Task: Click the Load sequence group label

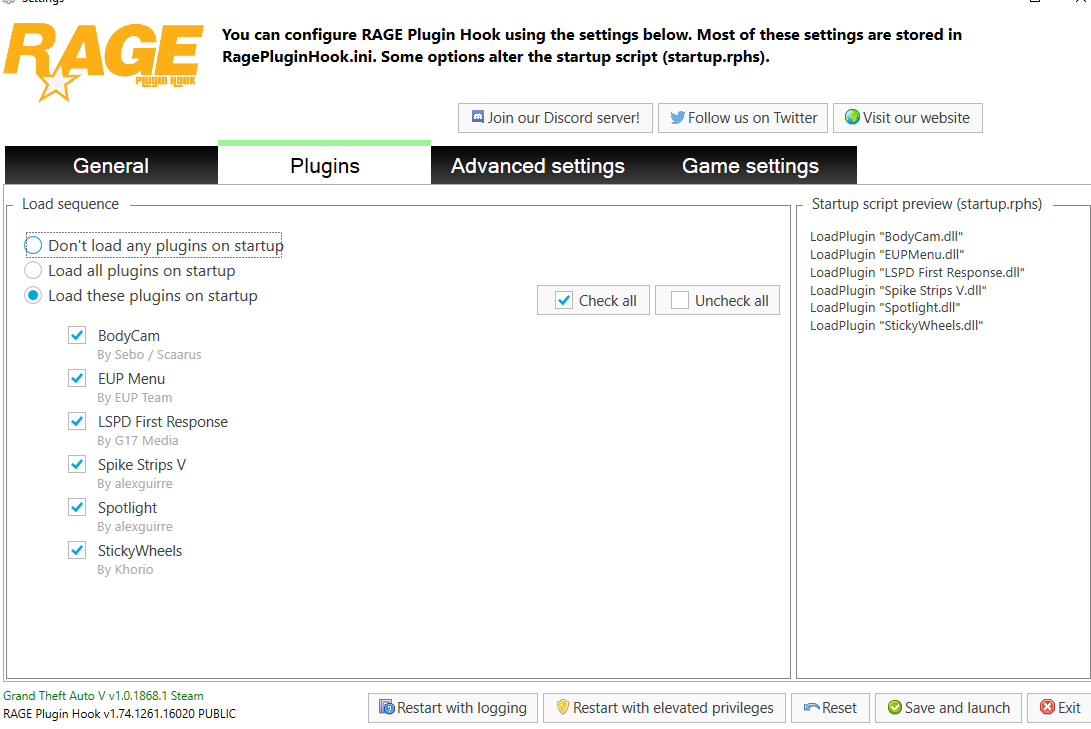Action: click(70, 204)
